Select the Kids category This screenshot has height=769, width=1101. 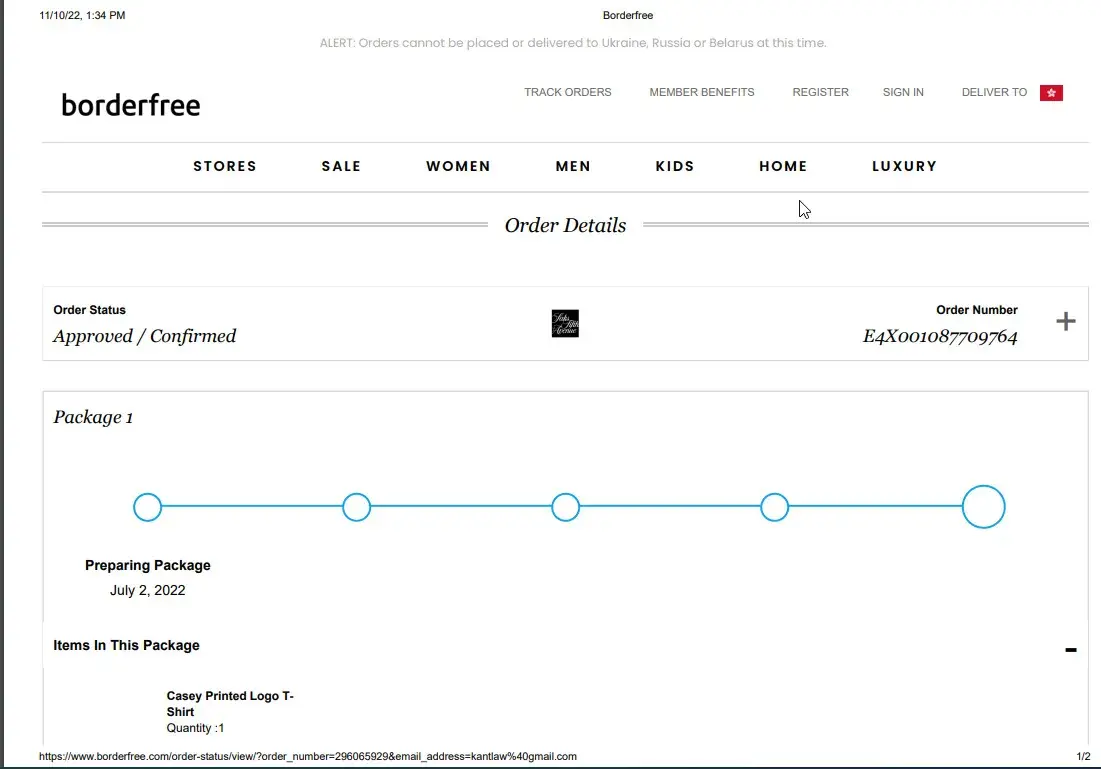click(675, 167)
